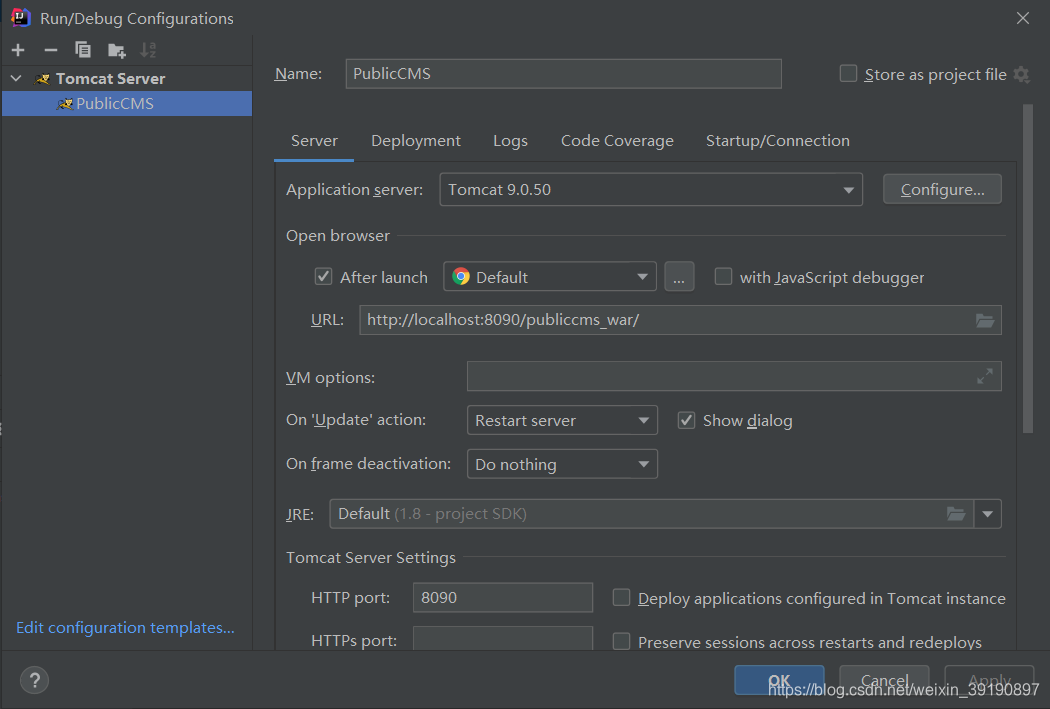Viewport: 1050px width, 709px height.
Task: Enable Preserve sessions across restarts and redeploys
Action: coord(621,641)
